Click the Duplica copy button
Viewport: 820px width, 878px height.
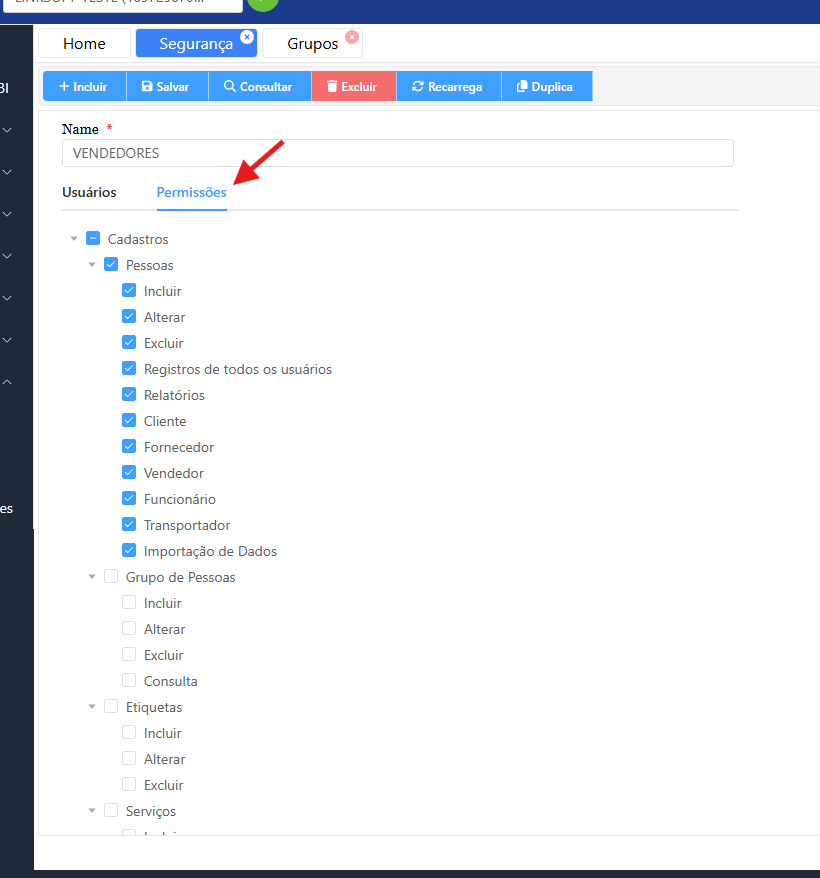click(545, 87)
